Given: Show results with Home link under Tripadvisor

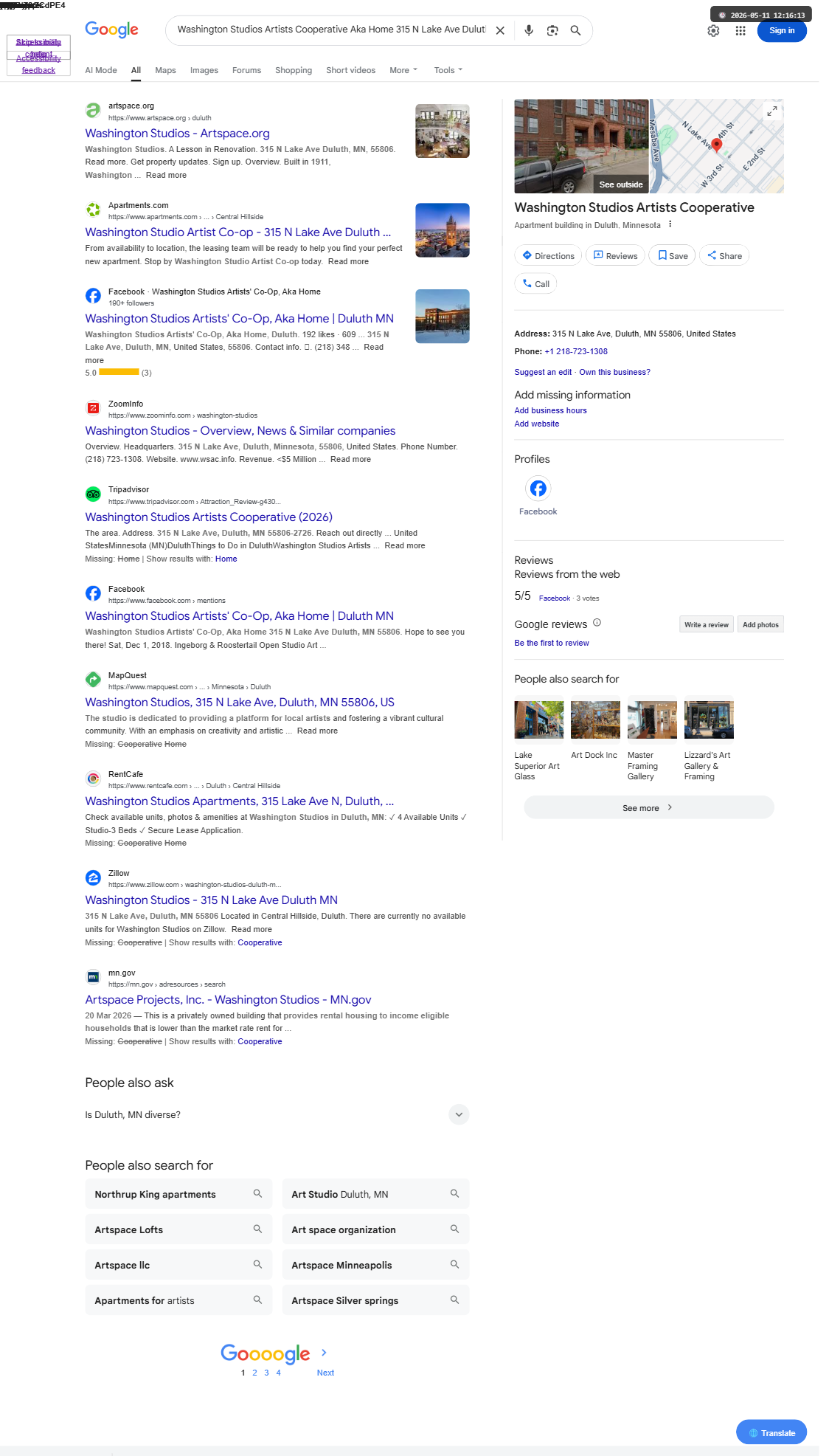Looking at the screenshot, I should coord(226,559).
